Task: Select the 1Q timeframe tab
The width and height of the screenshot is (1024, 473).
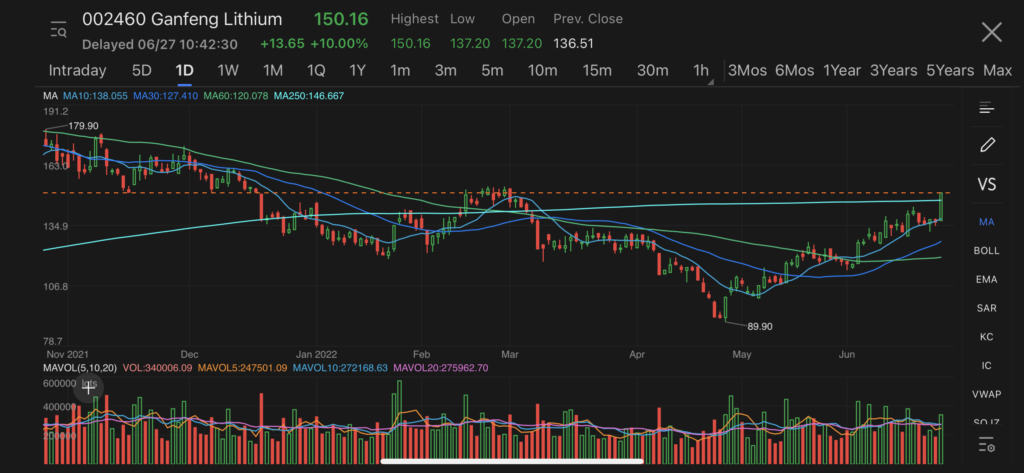Action: [x=316, y=71]
